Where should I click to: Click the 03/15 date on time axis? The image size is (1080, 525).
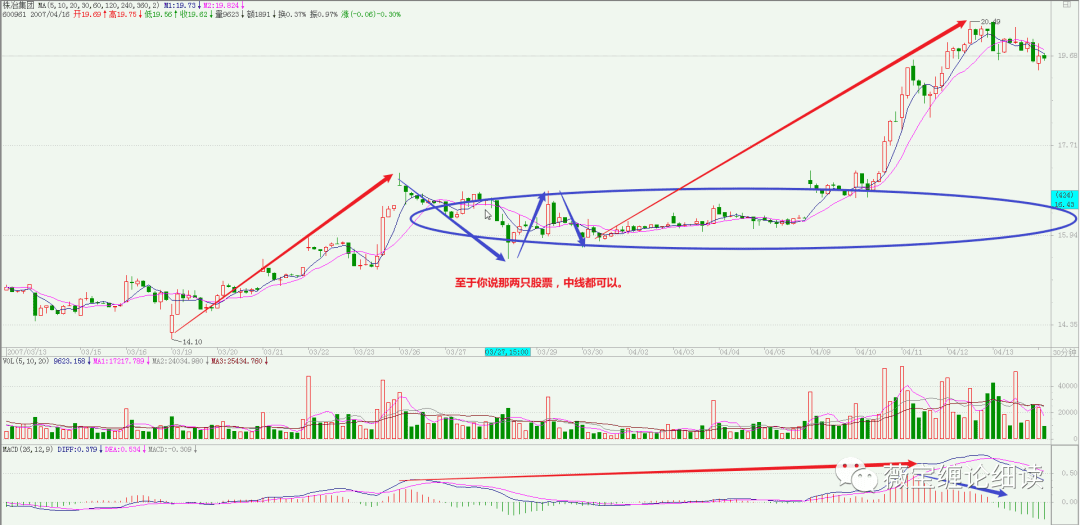[x=91, y=351]
